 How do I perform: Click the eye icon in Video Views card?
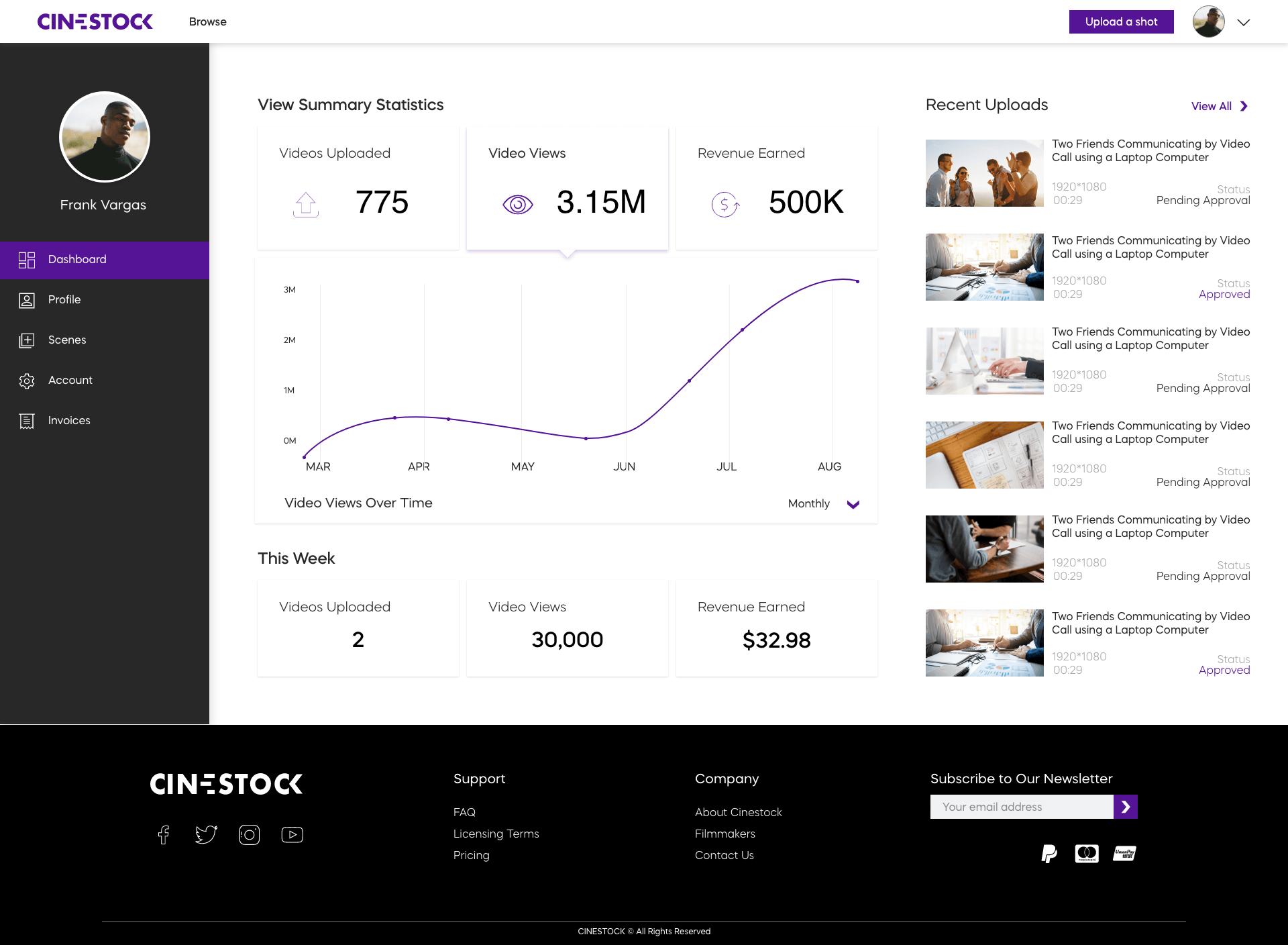point(517,204)
